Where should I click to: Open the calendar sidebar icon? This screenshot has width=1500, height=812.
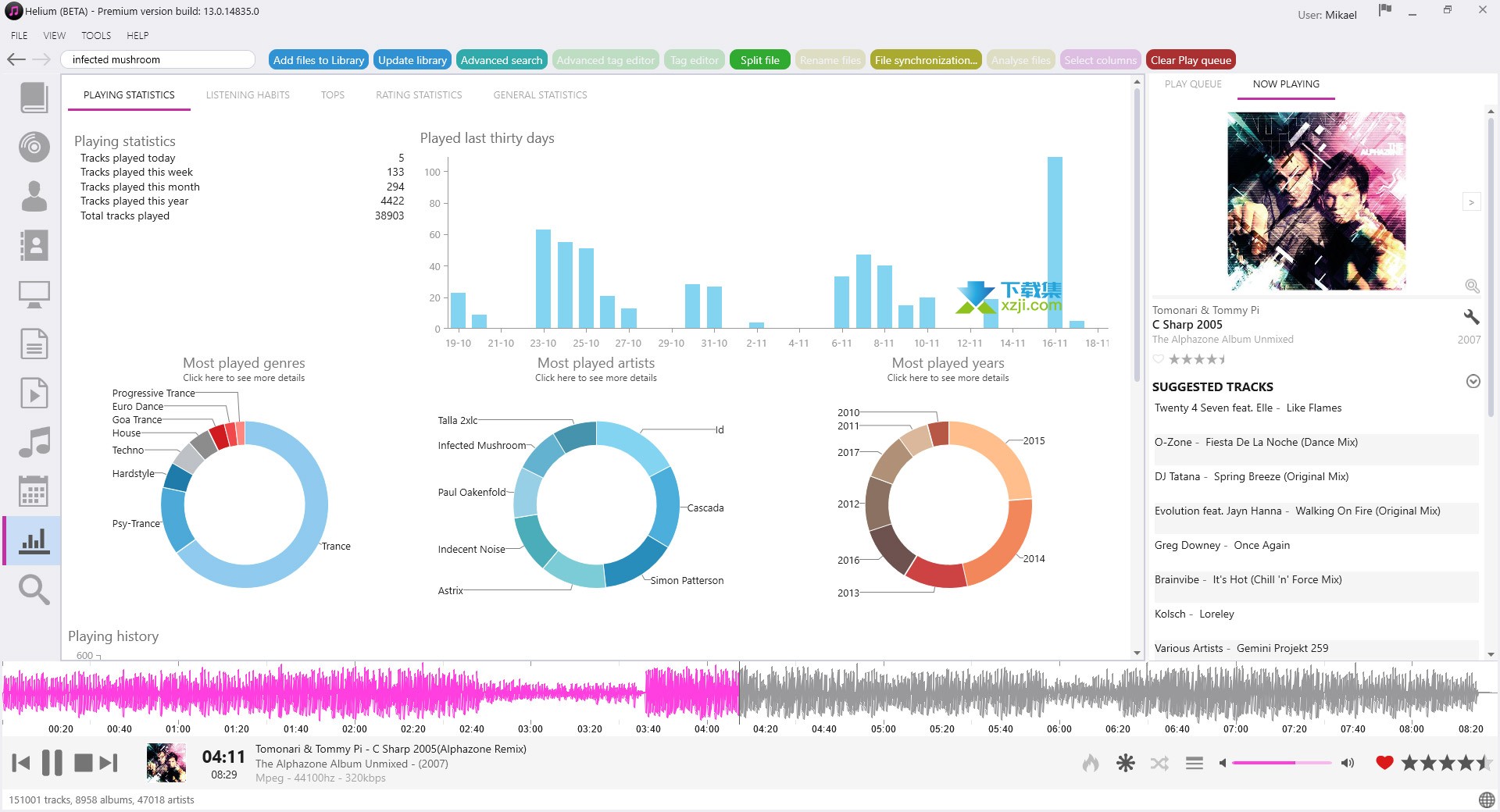coord(34,491)
